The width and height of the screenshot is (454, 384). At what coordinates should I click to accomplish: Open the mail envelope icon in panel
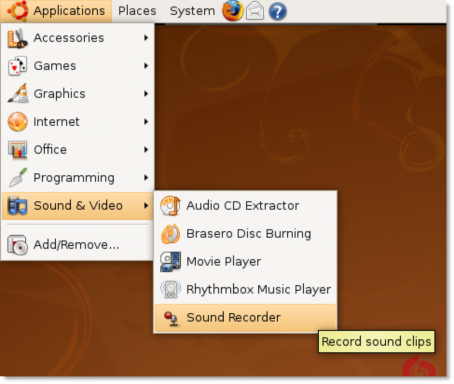pyautogui.click(x=255, y=11)
